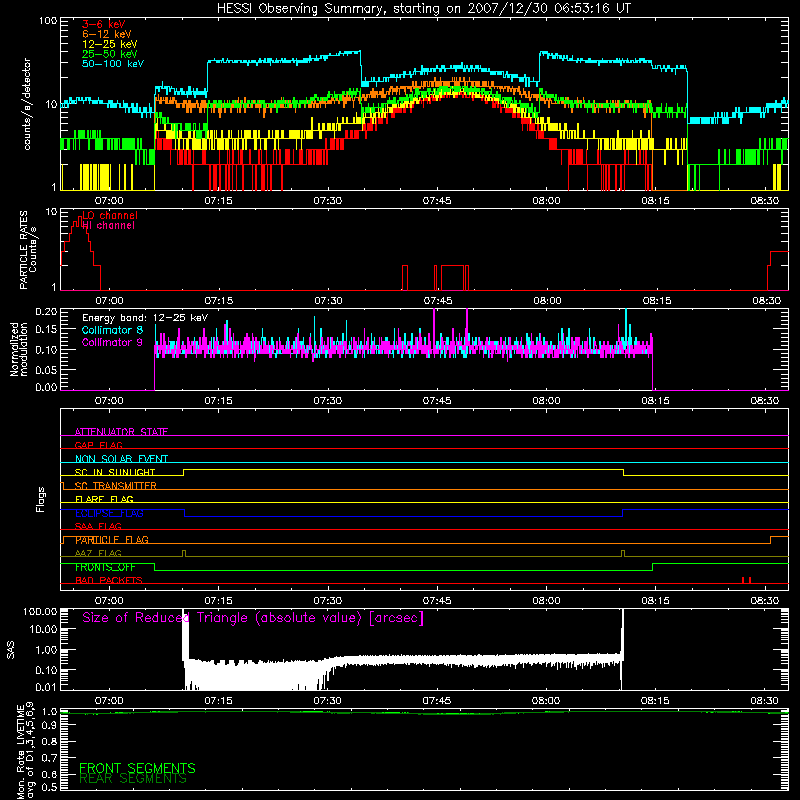
Task: Select the AAZ FLAG label
Action: pos(98,553)
